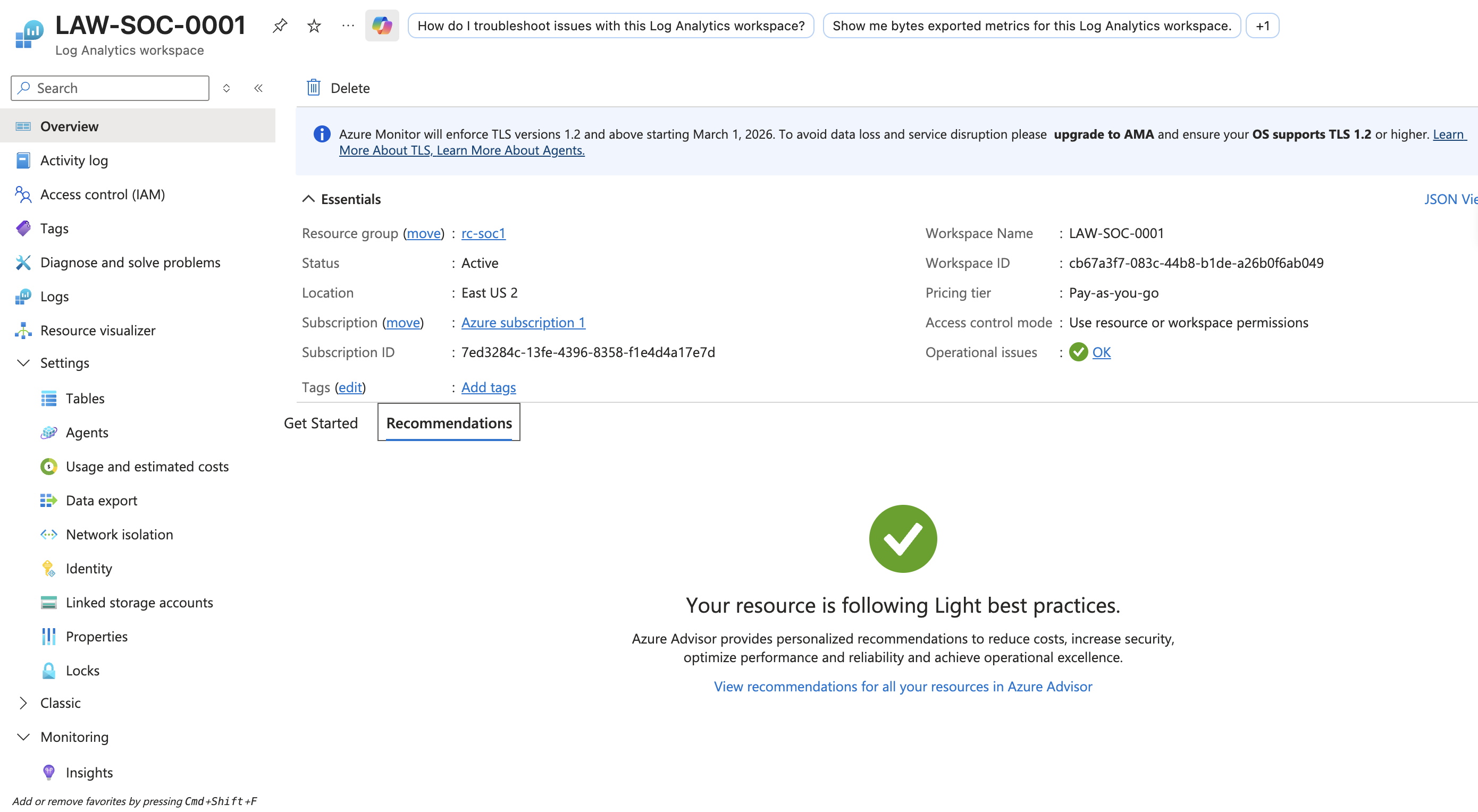The width and height of the screenshot is (1478, 812).
Task: Toggle expand/collapse all sidebar groups
Action: [x=226, y=88]
